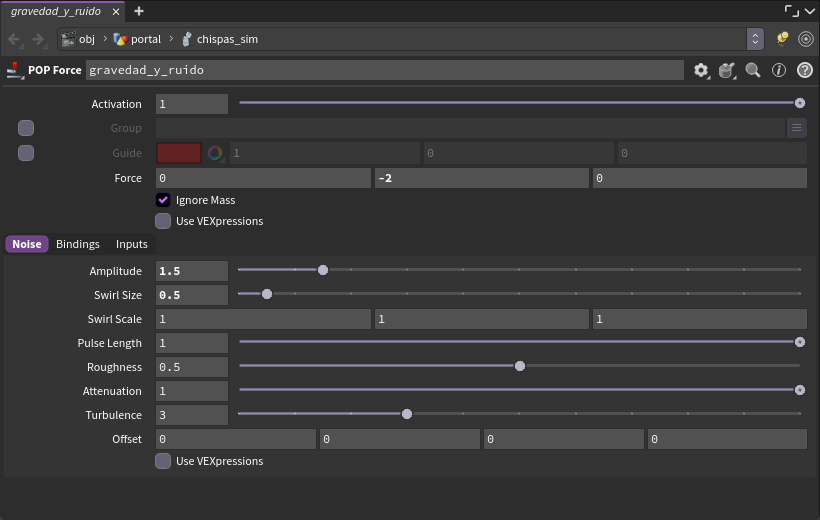Image resolution: width=820 pixels, height=520 pixels.
Task: Open the path history dropdown arrows
Action: click(x=755, y=39)
